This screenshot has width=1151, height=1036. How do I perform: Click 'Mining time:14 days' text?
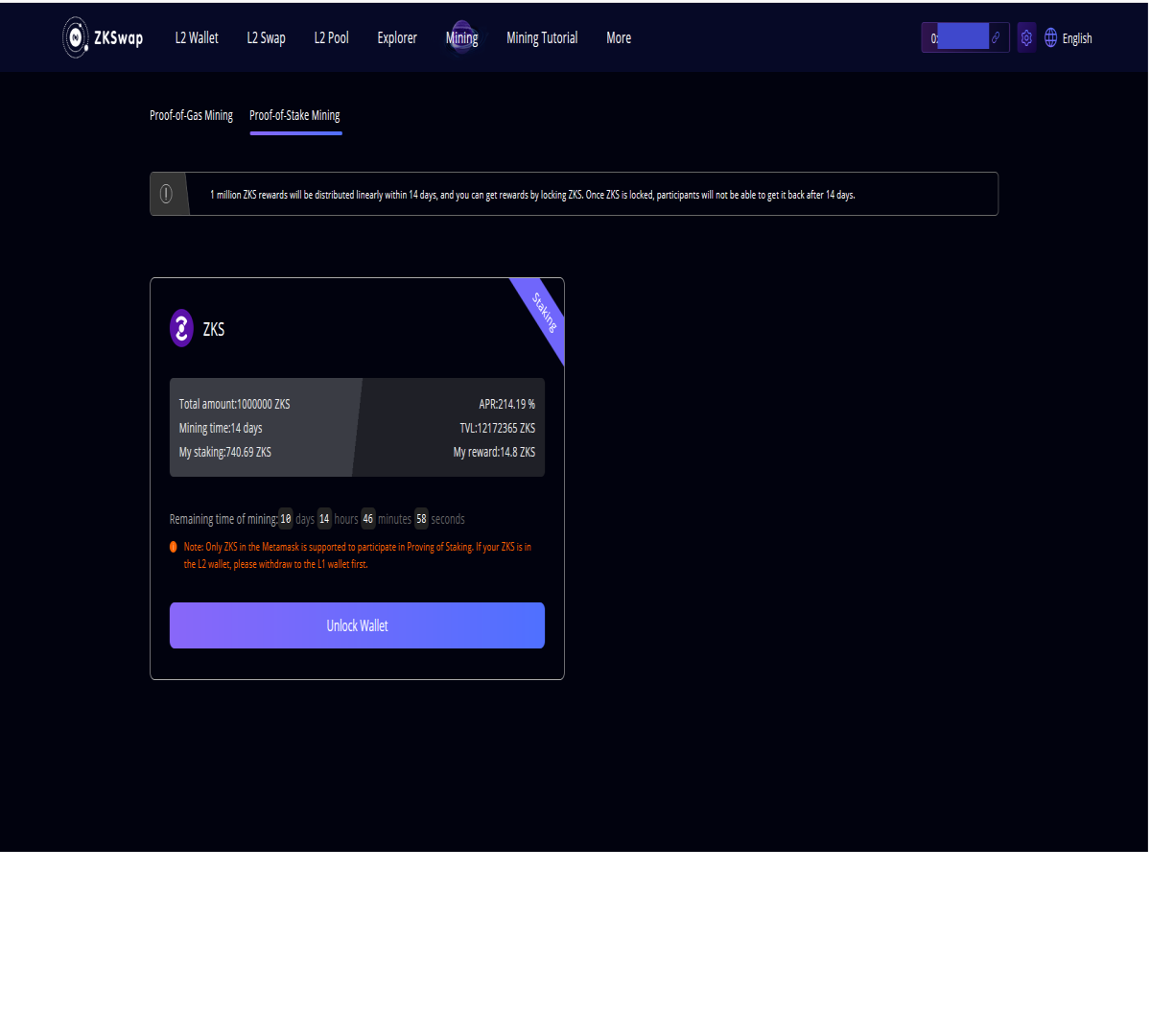(221, 428)
